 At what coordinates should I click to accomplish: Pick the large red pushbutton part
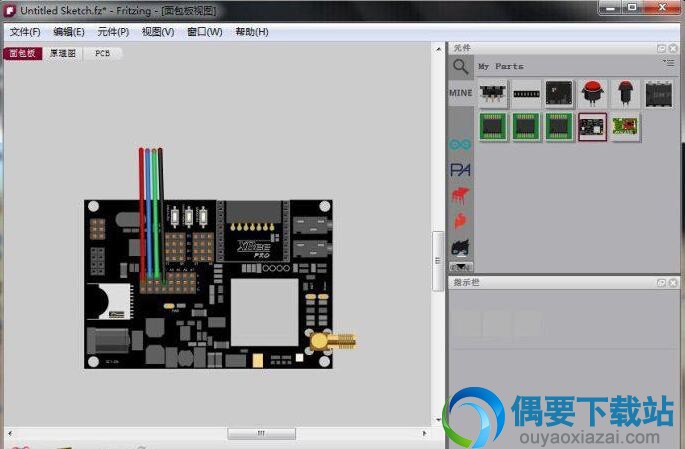pos(592,93)
